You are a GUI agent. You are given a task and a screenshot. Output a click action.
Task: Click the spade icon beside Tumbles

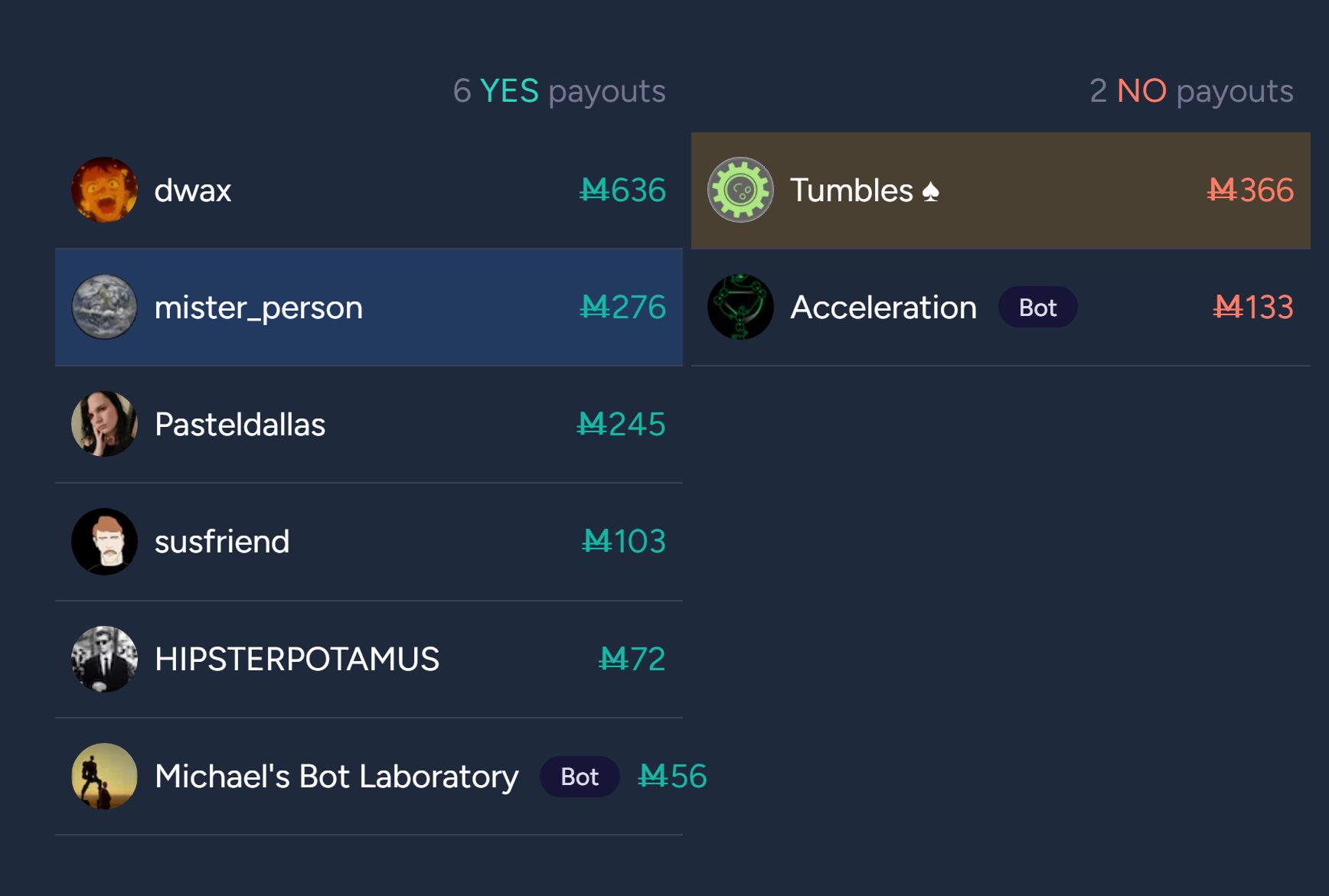tap(931, 191)
